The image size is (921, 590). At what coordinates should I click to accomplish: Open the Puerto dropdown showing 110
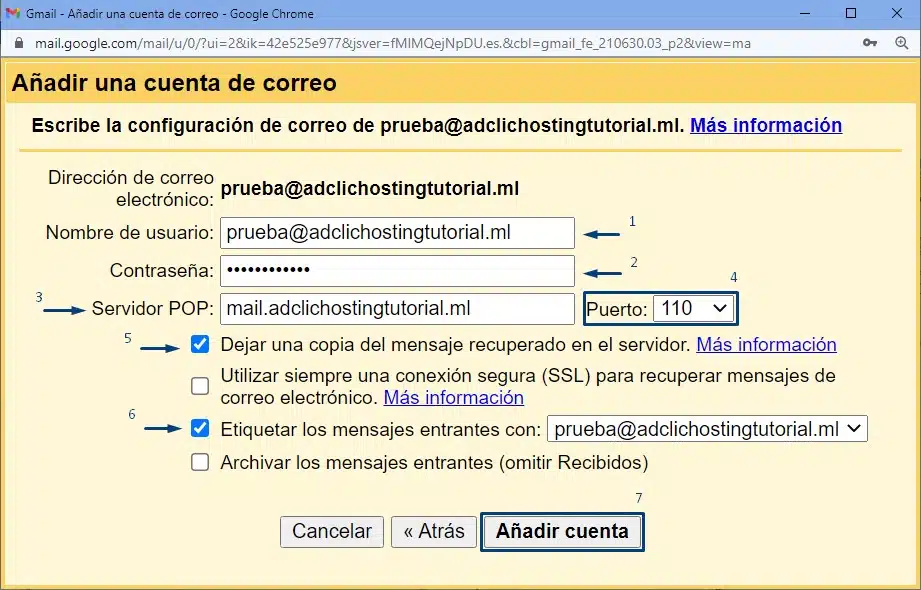[x=694, y=308]
